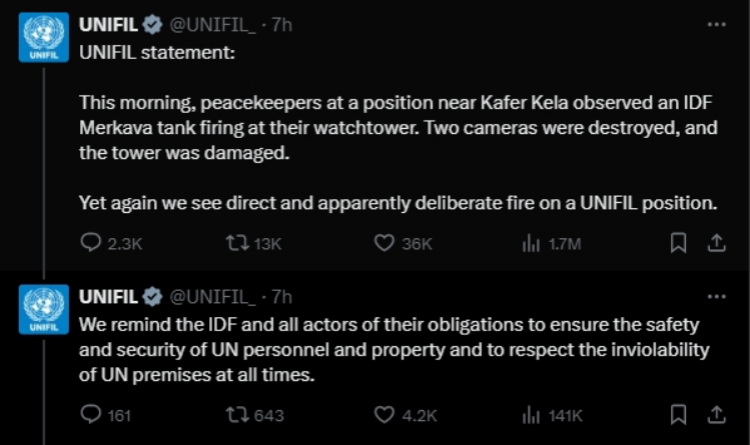750x445 pixels.
Task: Open more options on first tweet
Action: [x=716, y=22]
